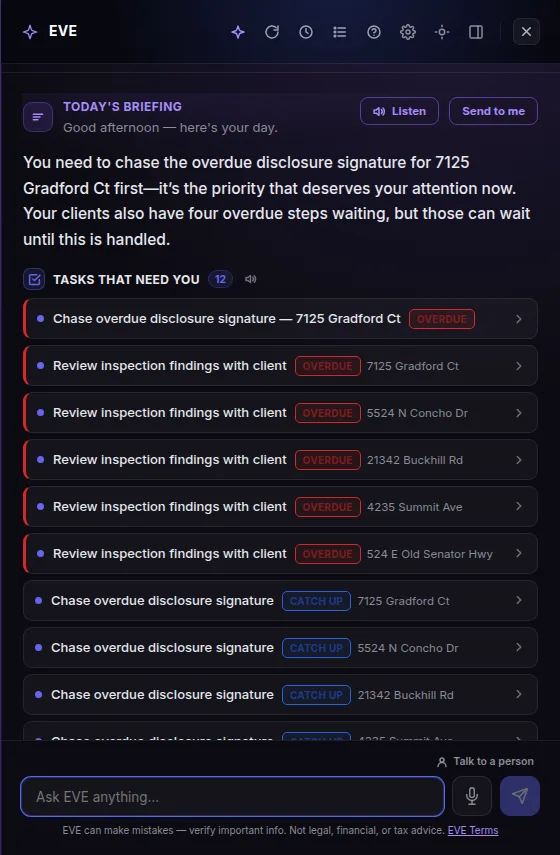Click the refresh icon in header
The width and height of the screenshot is (560, 855).
(x=272, y=32)
